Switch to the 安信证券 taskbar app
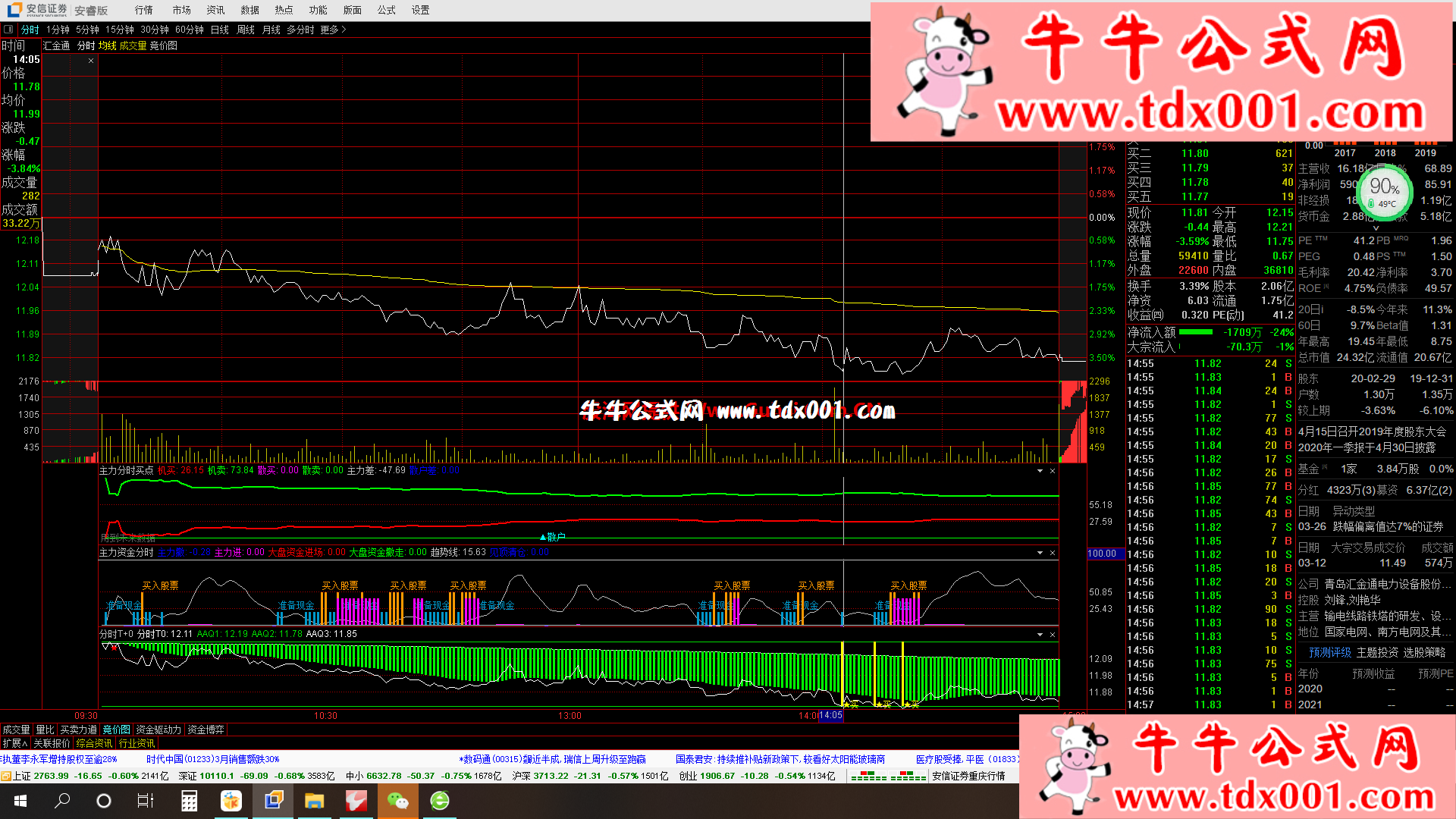 tap(273, 801)
